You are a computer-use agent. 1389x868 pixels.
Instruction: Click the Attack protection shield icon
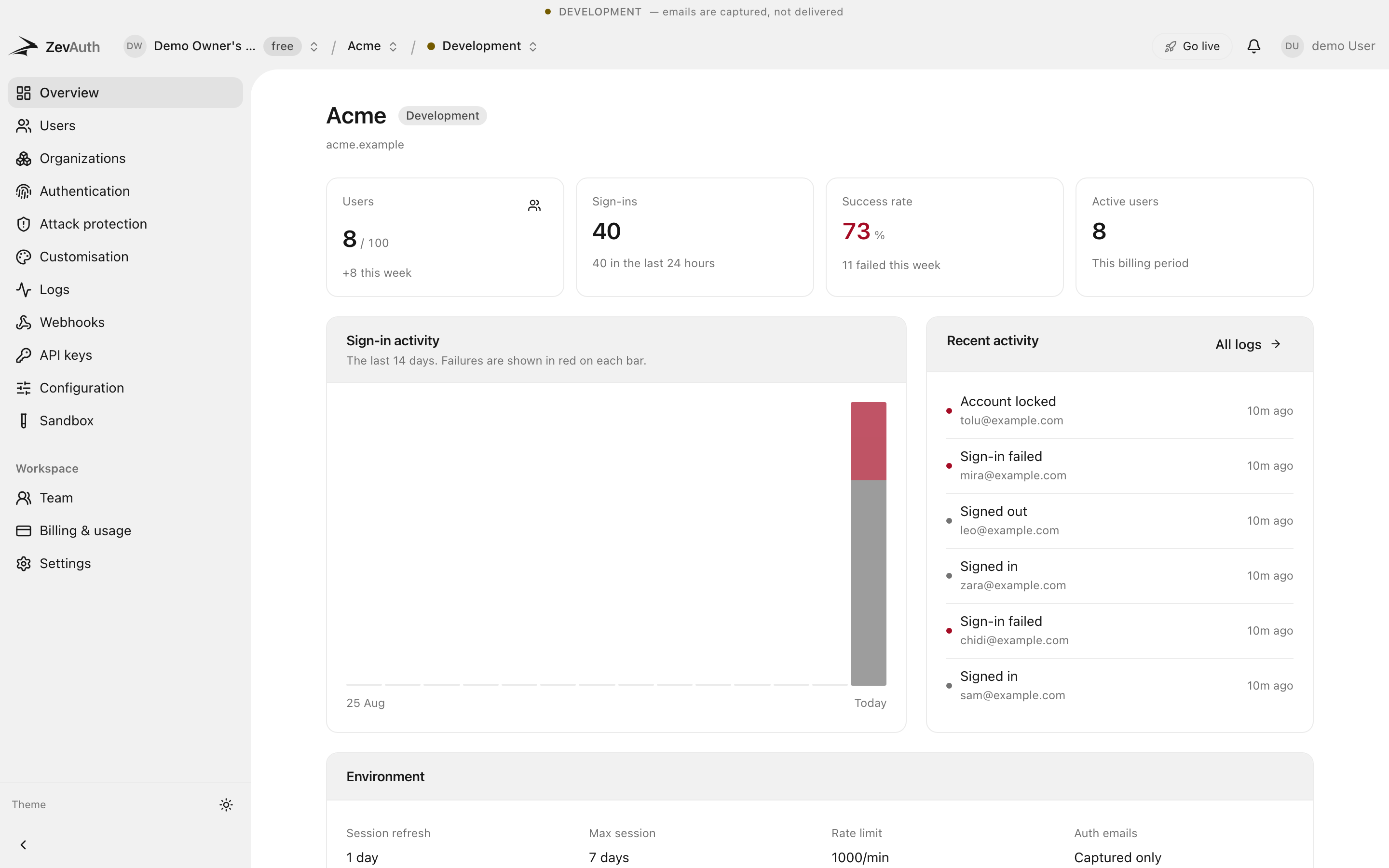click(24, 224)
